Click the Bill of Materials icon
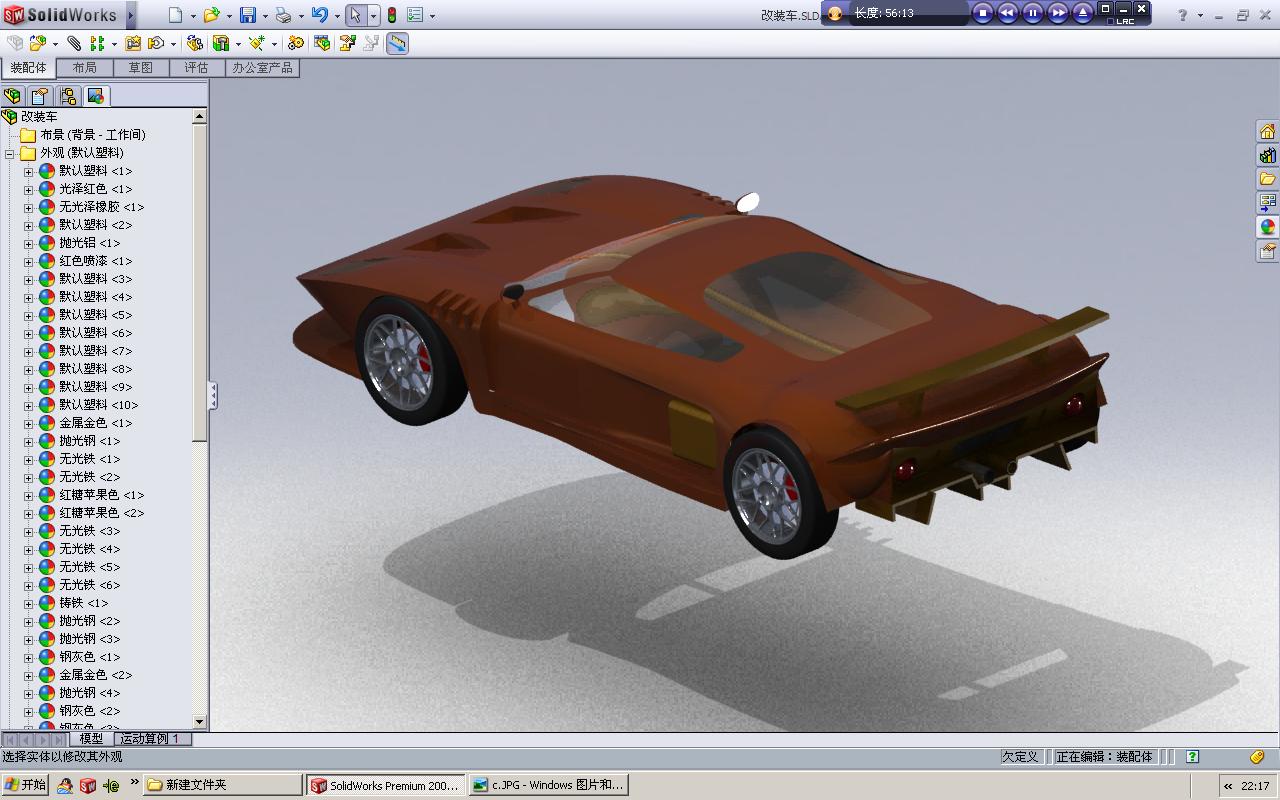Viewport: 1280px width, 800px height. point(321,43)
